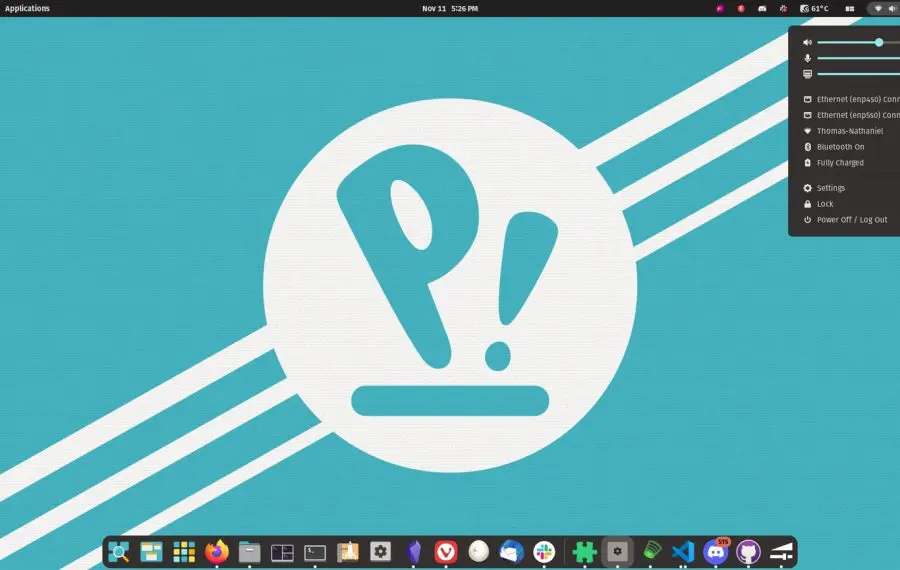This screenshot has height=570, width=900.
Task: Open the Applications menu
Action: pyautogui.click(x=27, y=9)
